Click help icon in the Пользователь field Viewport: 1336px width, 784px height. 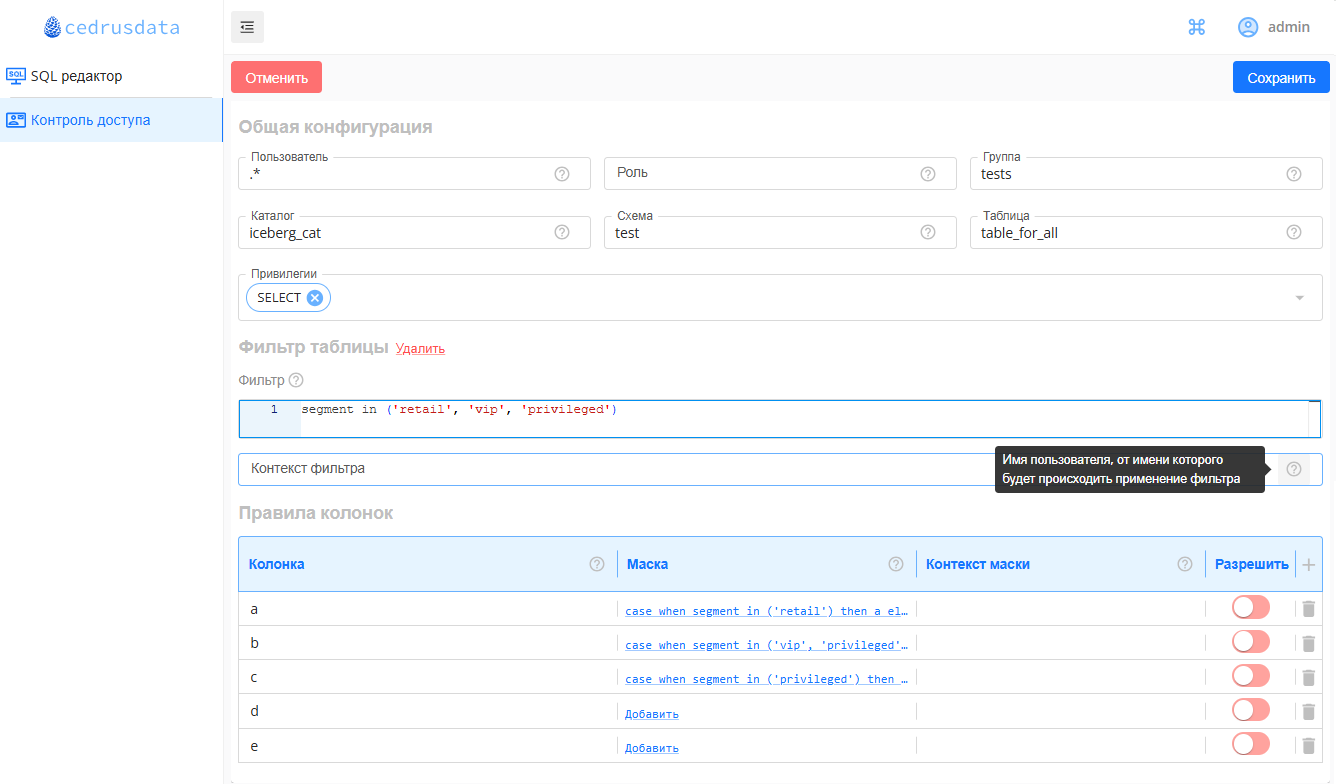562,174
